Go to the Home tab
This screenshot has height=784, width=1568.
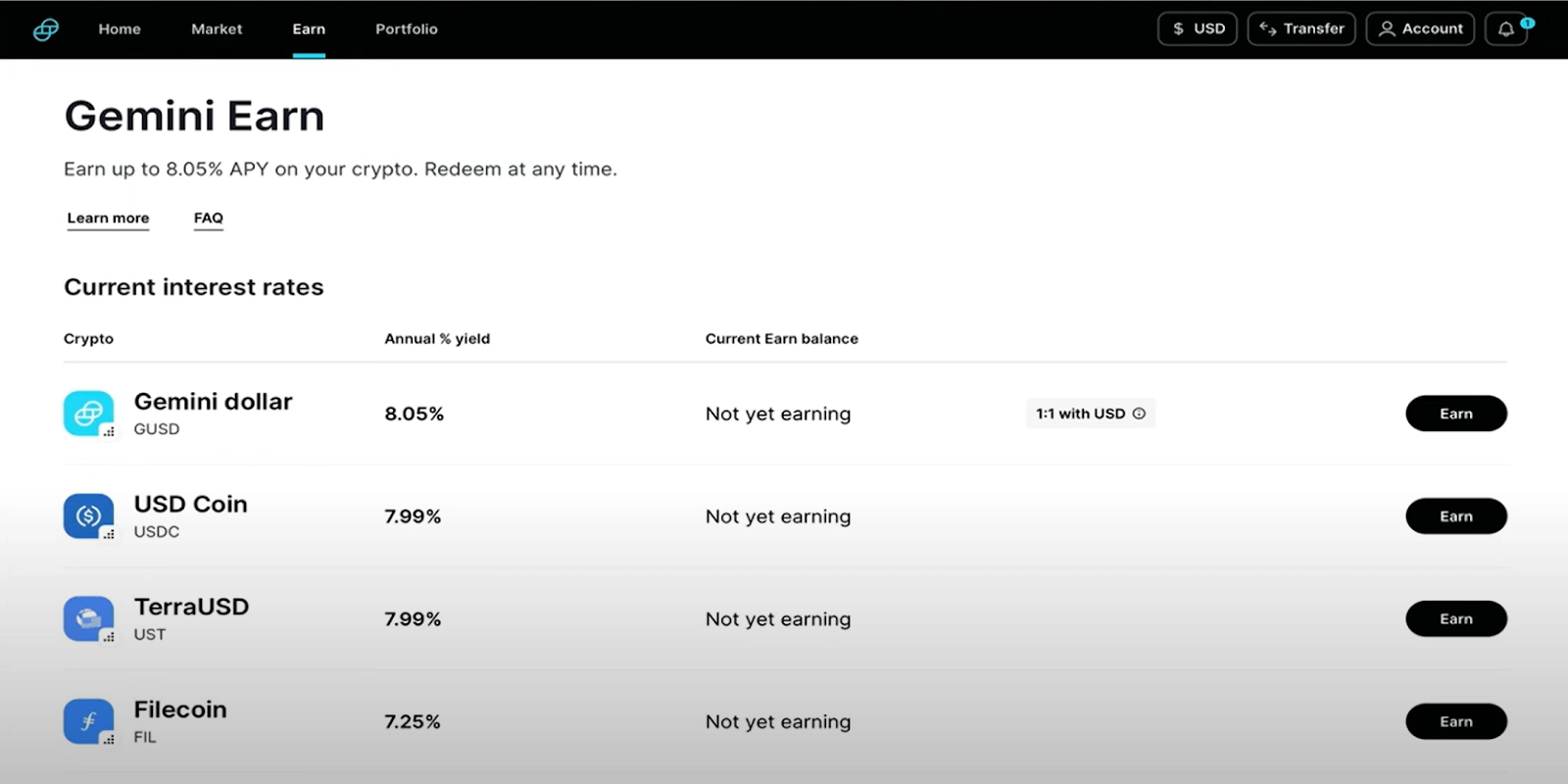pyautogui.click(x=120, y=29)
